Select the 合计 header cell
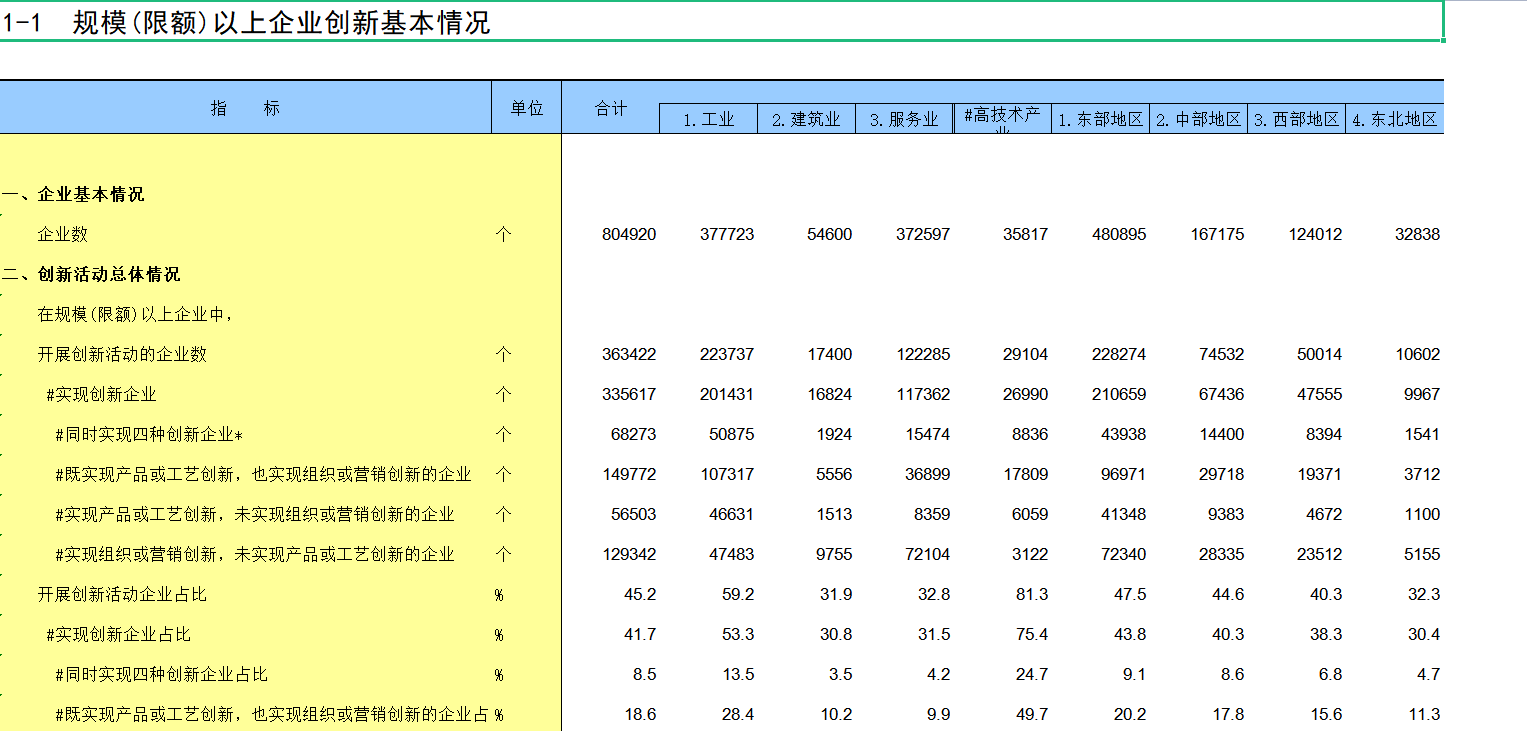The width and height of the screenshot is (1527, 731). click(x=610, y=108)
